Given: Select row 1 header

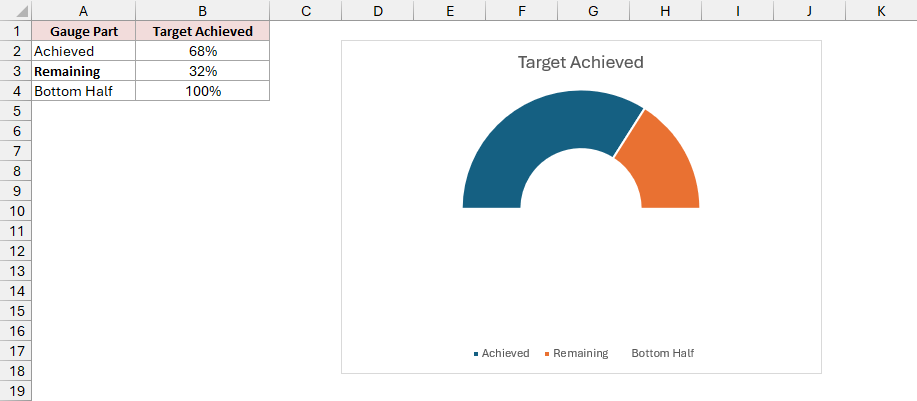Looking at the screenshot, I should point(16,31).
